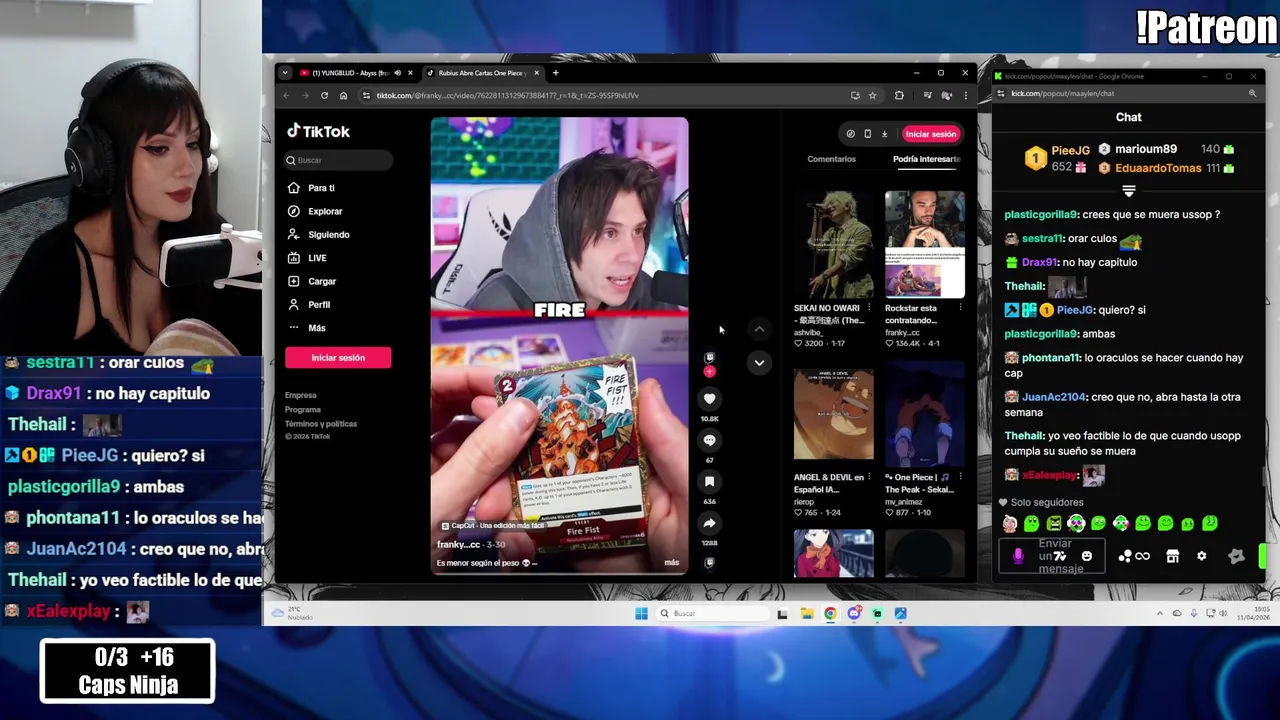Switch to the YUNGBLUD - Abyss browser tab

[x=355, y=73]
